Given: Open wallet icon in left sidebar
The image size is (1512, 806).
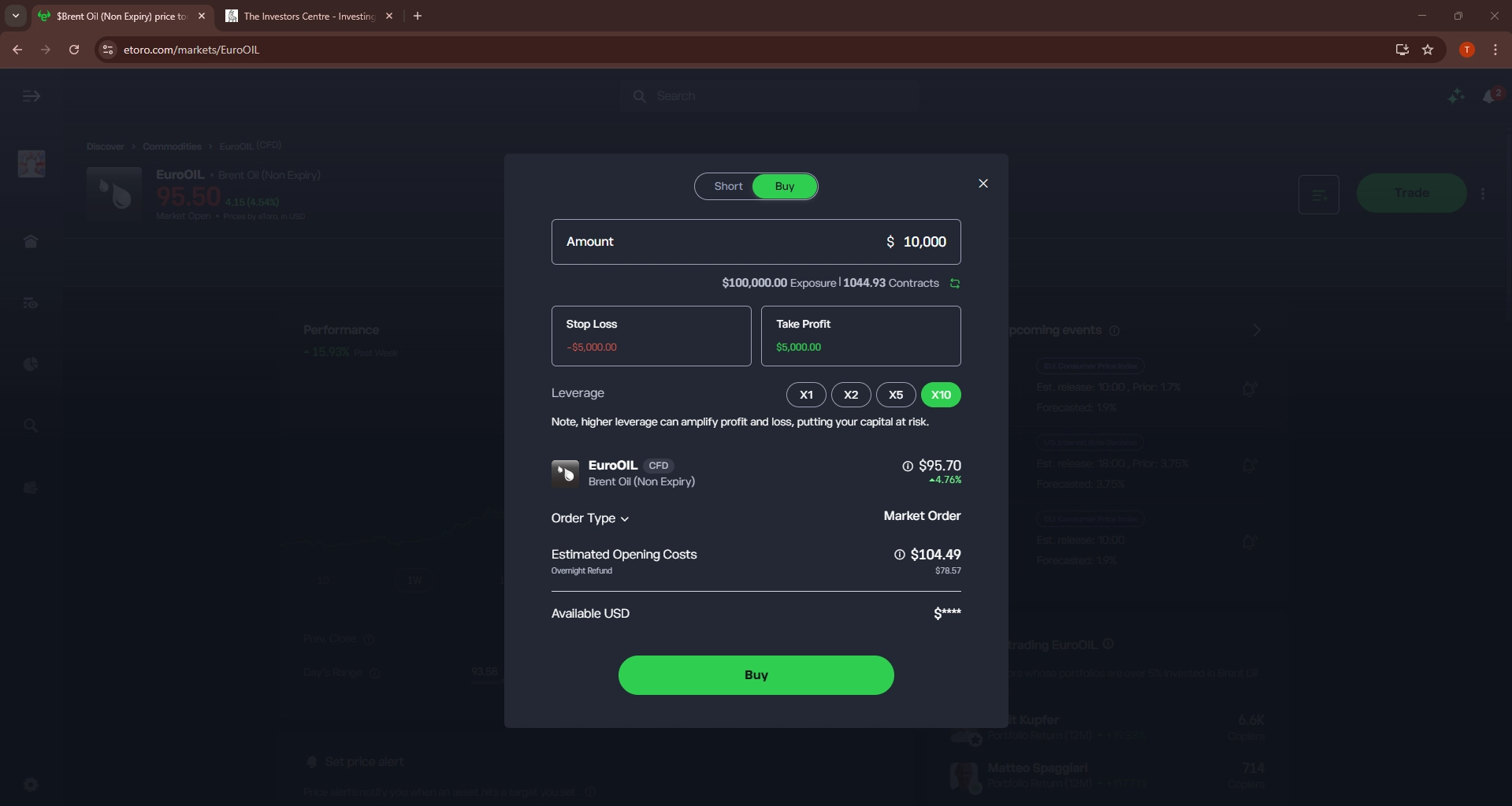Looking at the screenshot, I should (31, 488).
